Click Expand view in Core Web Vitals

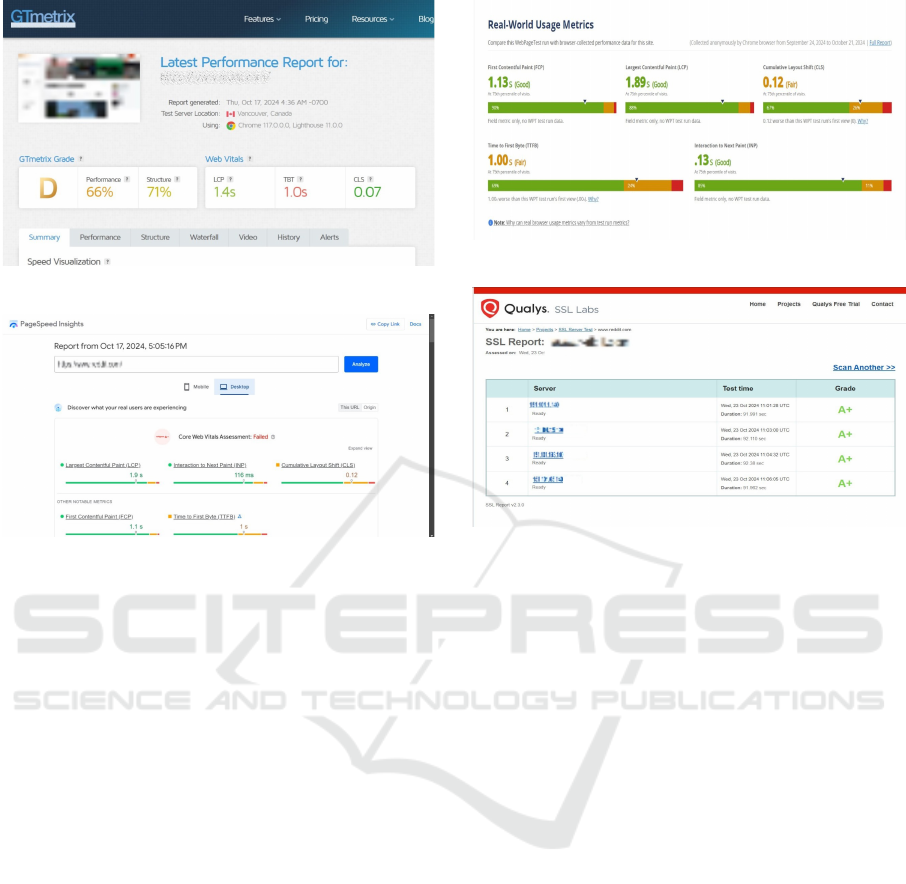point(360,448)
